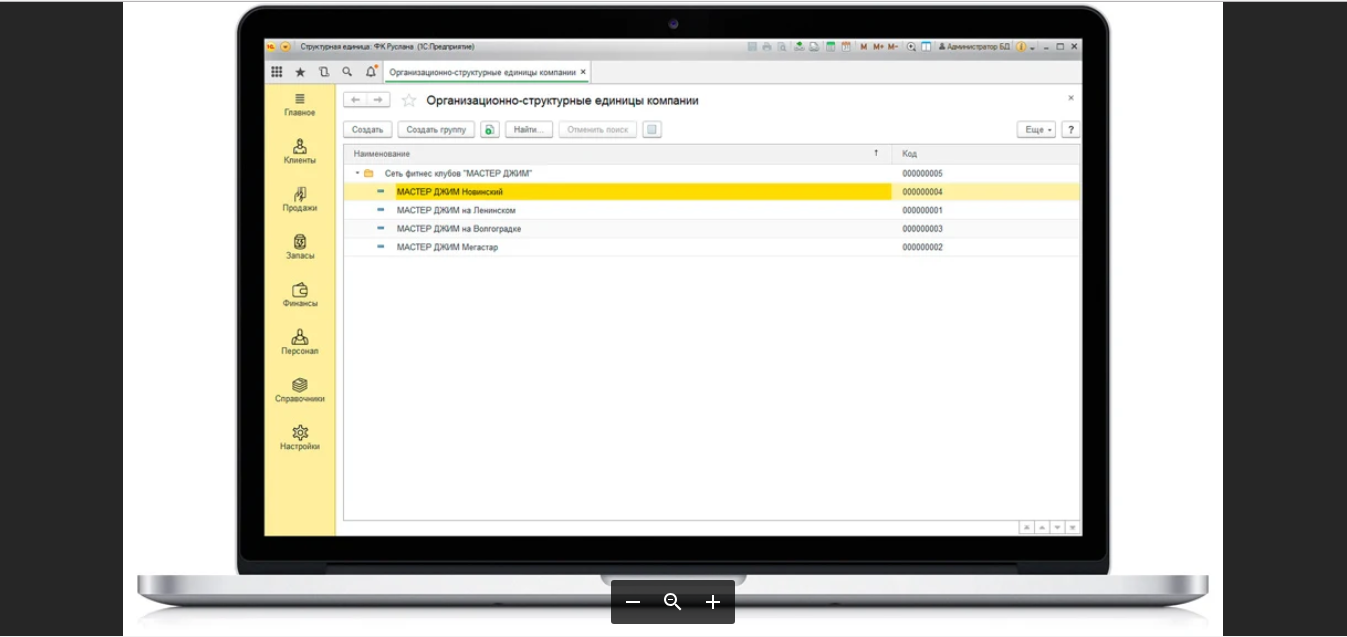Click code cell 000000002

[x=922, y=247]
